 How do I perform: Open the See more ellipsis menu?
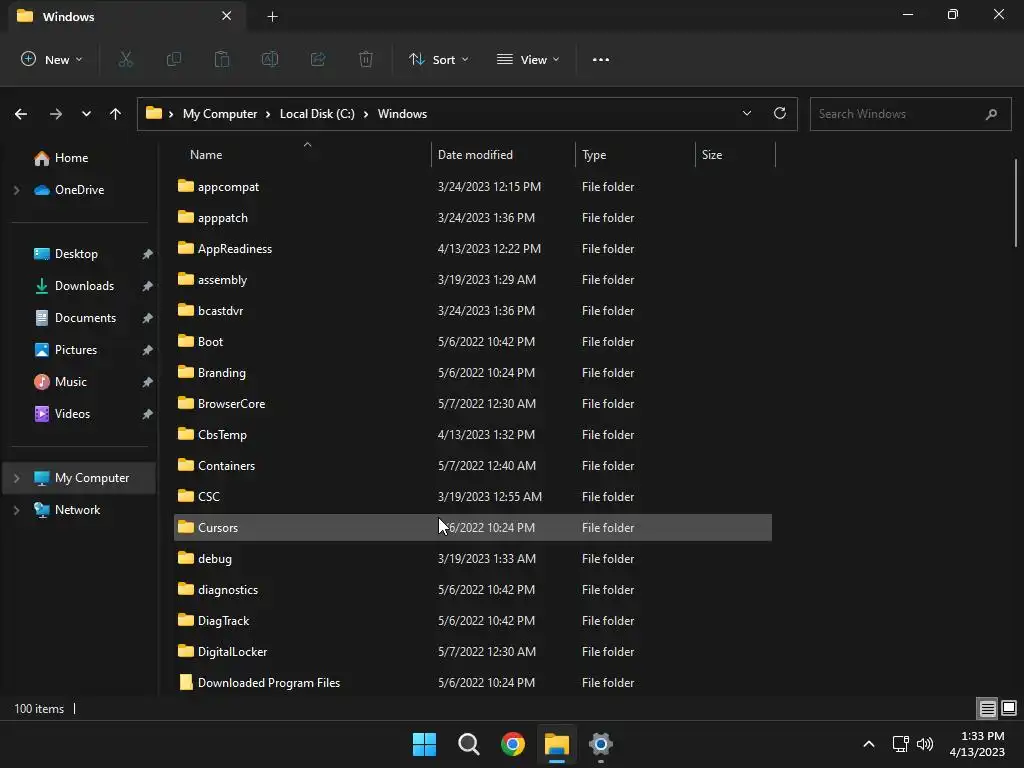pyautogui.click(x=601, y=59)
